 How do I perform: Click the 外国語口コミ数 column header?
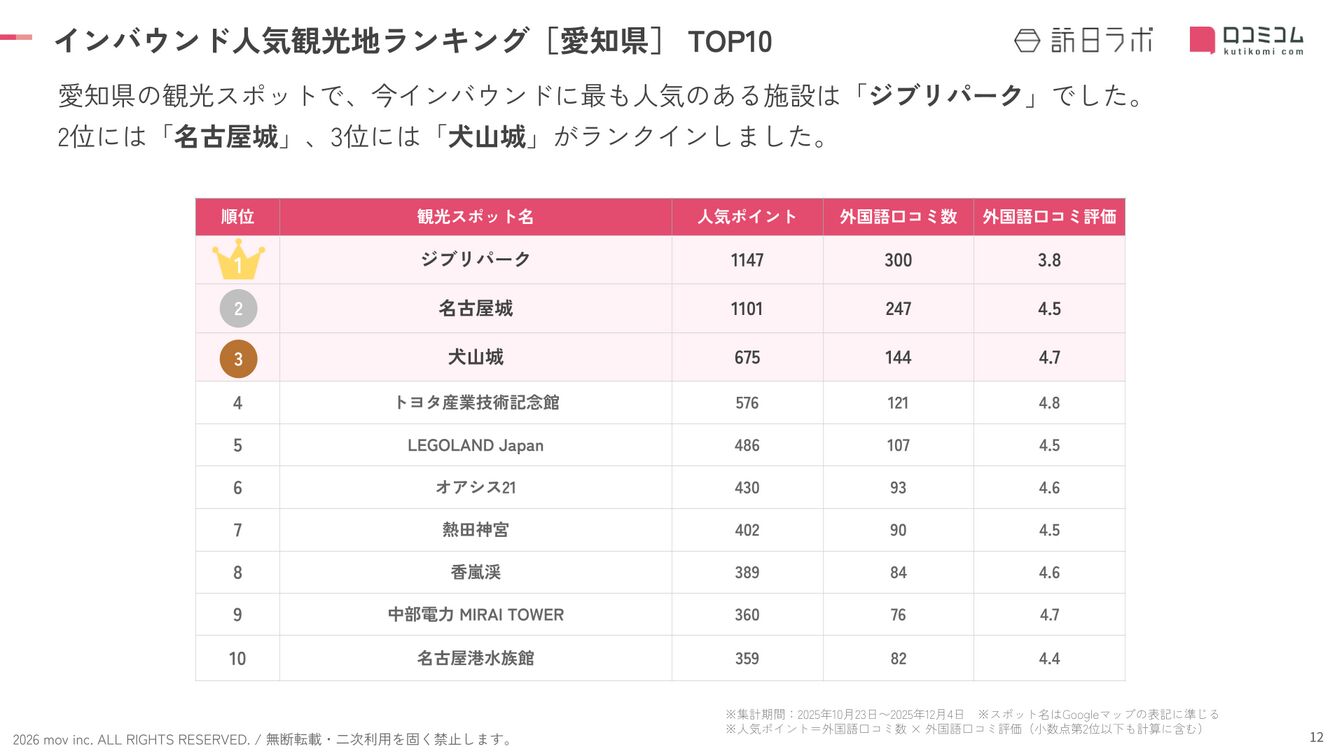coord(898,217)
